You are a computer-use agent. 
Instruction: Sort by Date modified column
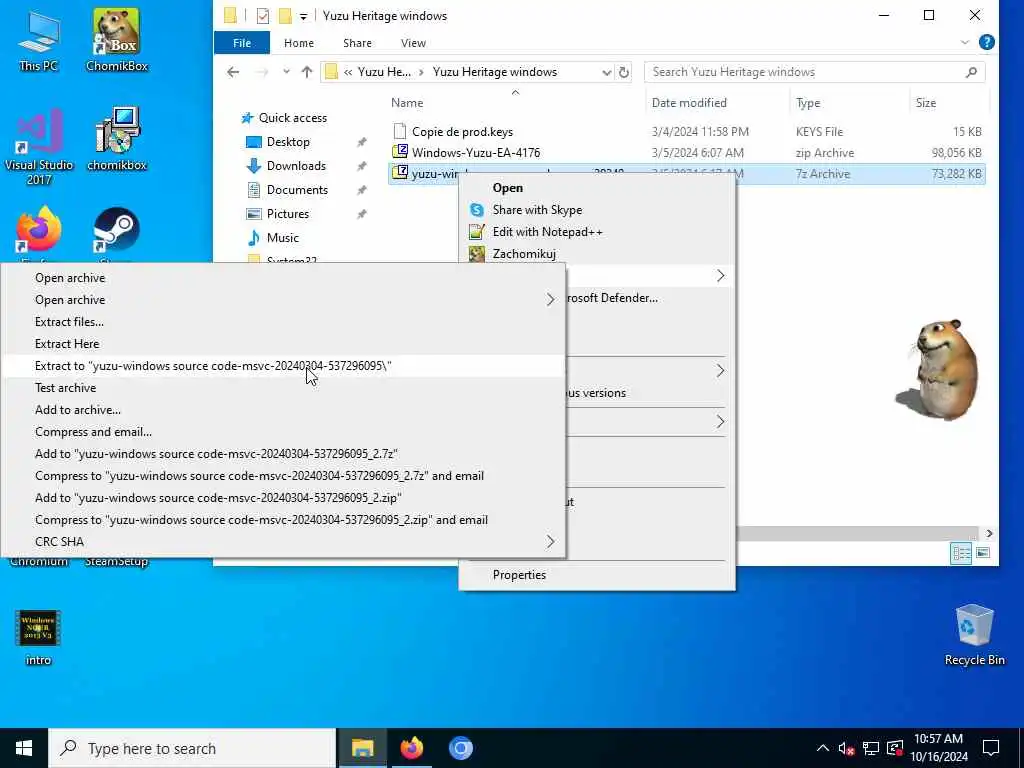(689, 103)
